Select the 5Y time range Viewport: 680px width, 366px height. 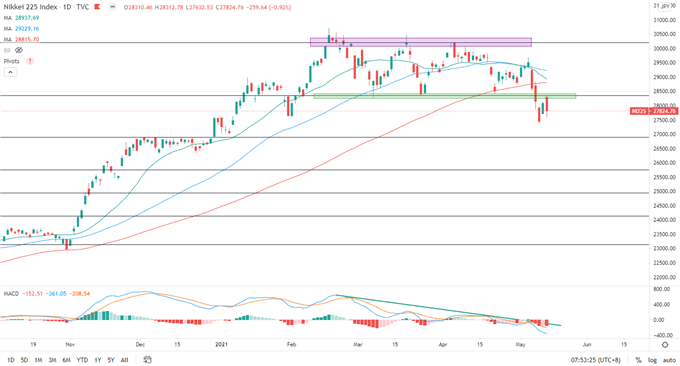point(111,360)
